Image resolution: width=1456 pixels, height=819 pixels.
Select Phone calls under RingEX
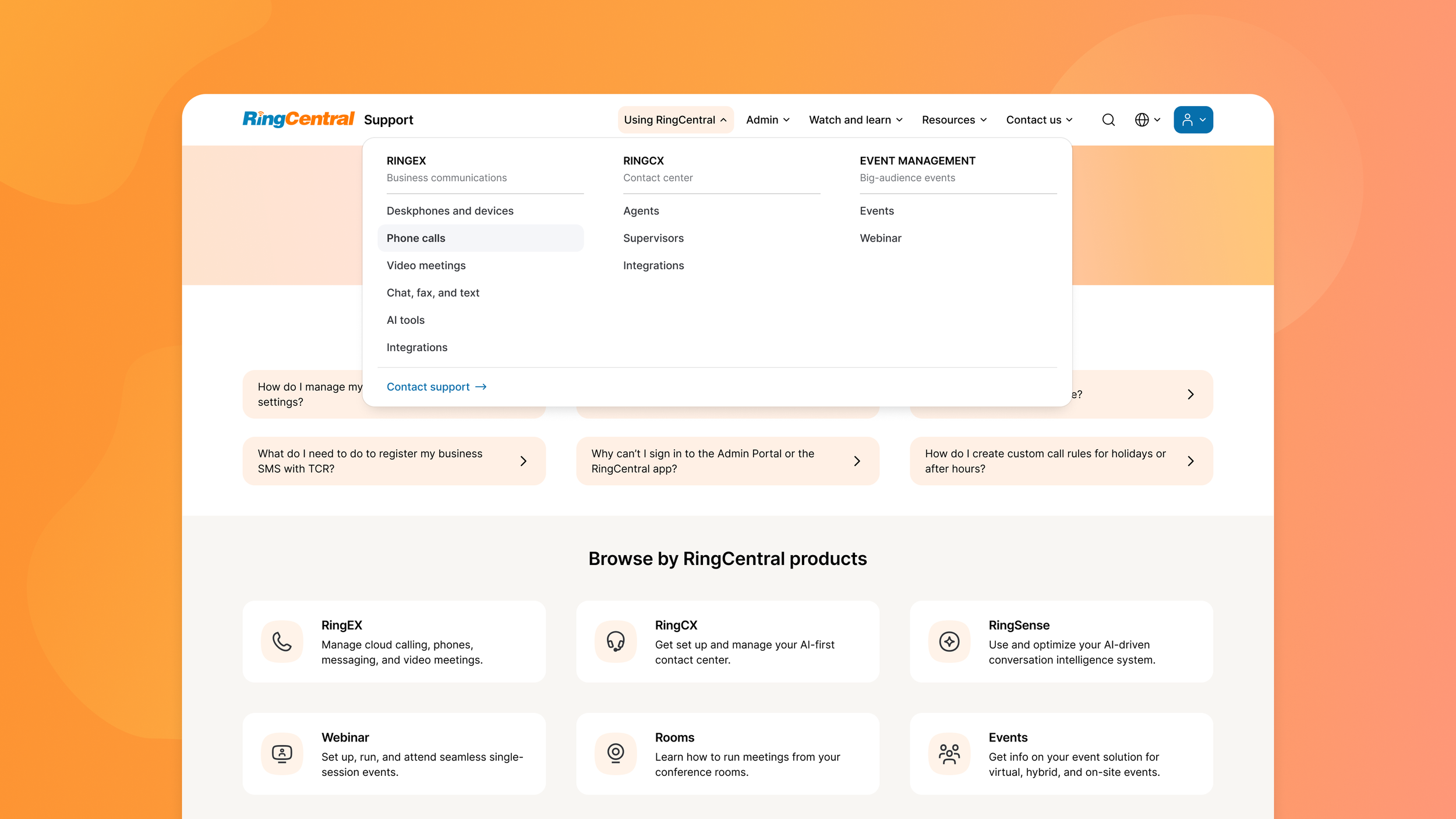click(416, 238)
